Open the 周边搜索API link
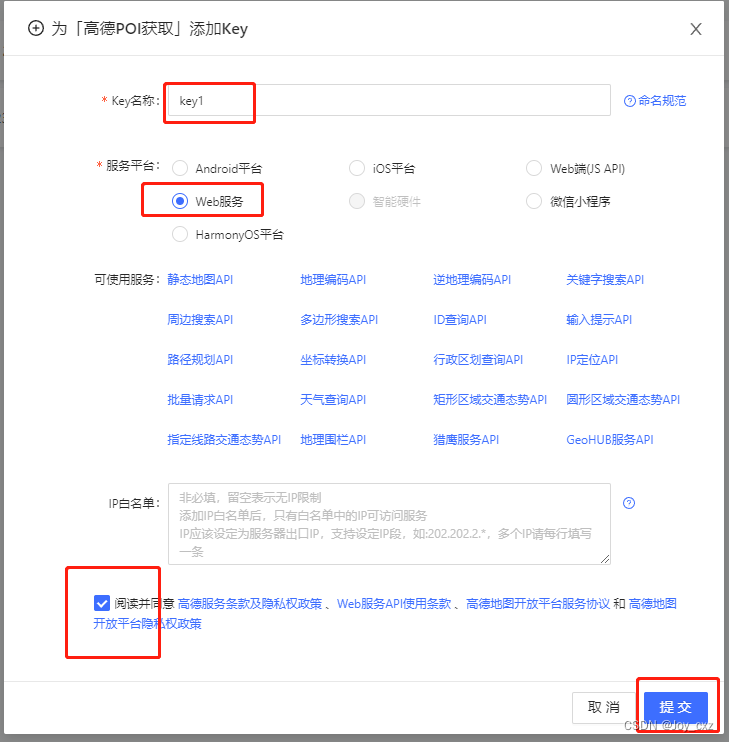729x742 pixels. point(200,320)
